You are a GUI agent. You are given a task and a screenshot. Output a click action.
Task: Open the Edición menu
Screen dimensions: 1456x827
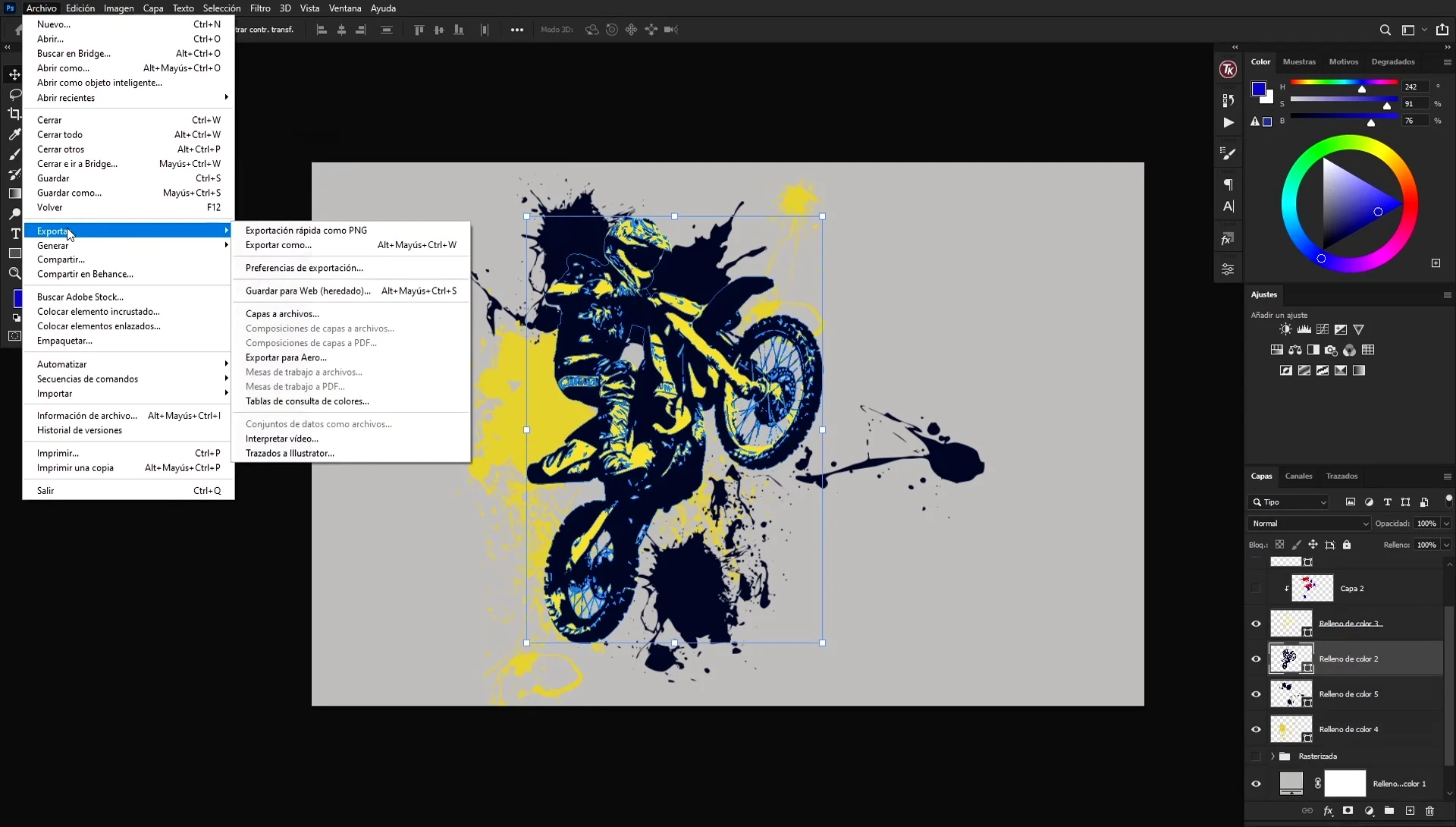[80, 8]
